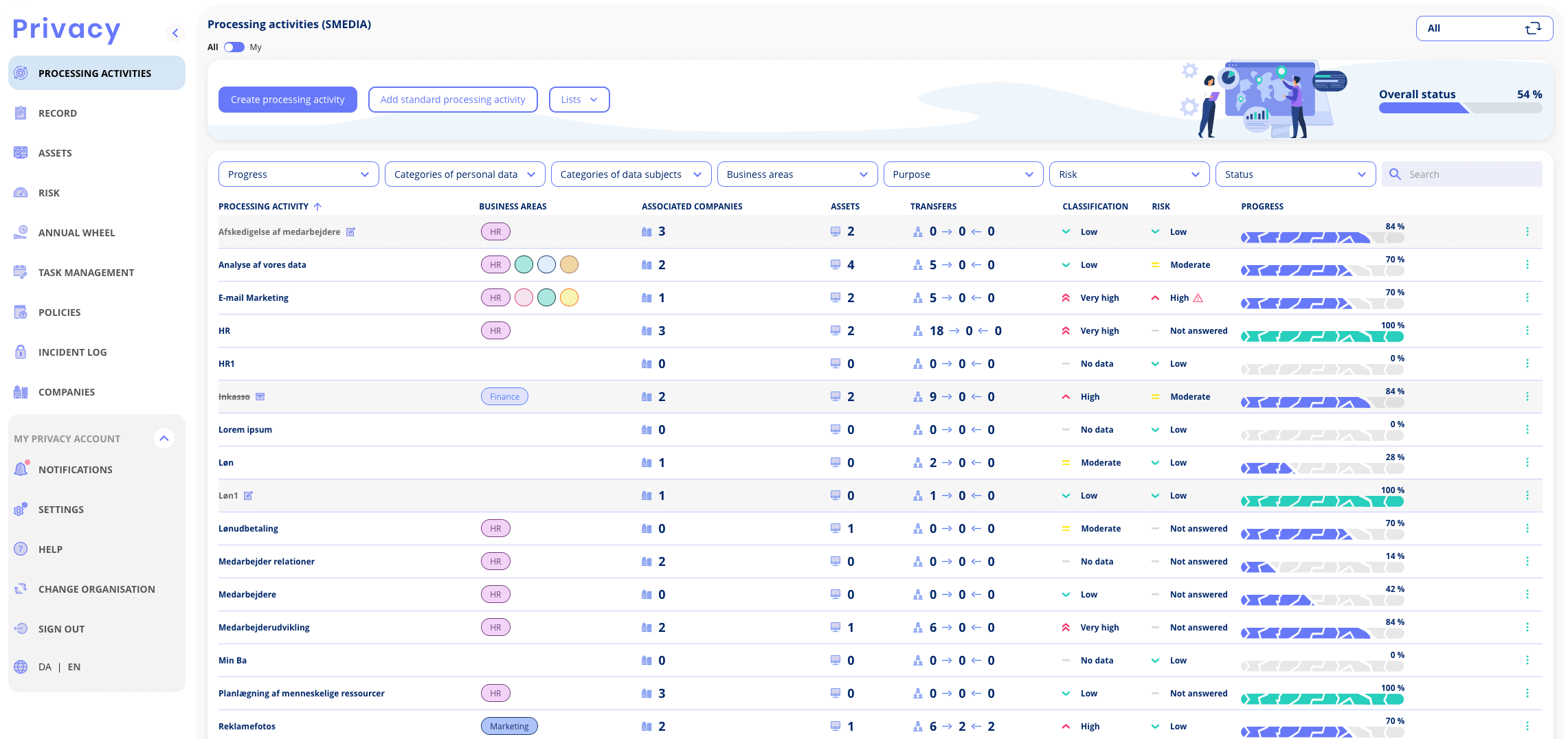Click the Search input field
This screenshot has width=1568, height=739.
[x=1462, y=174]
